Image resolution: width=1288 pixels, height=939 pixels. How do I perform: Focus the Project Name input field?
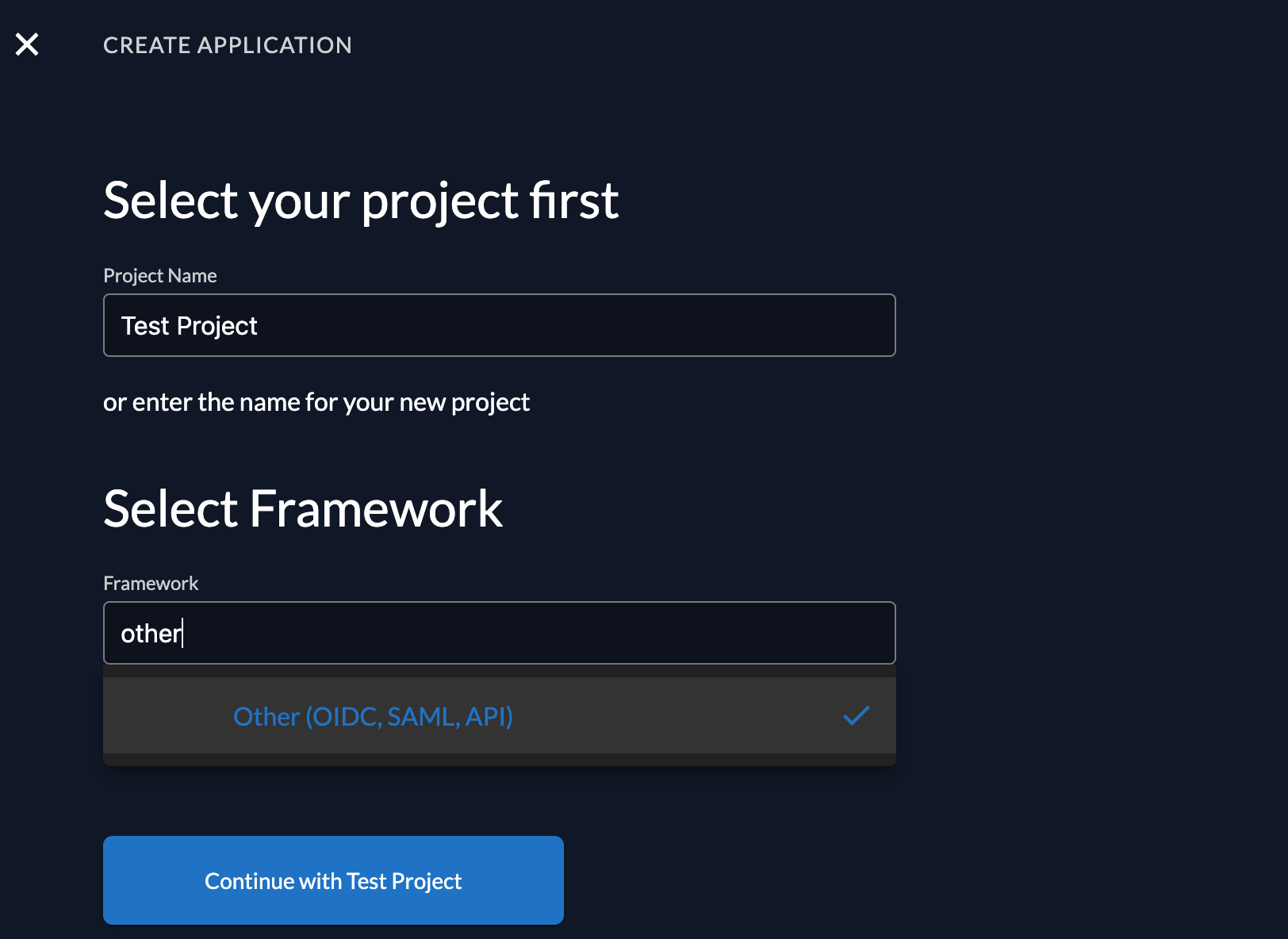(499, 325)
